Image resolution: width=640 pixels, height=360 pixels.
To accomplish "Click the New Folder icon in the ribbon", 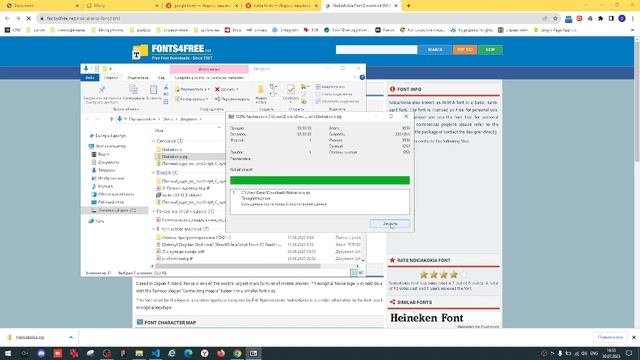I will [x=260, y=90].
